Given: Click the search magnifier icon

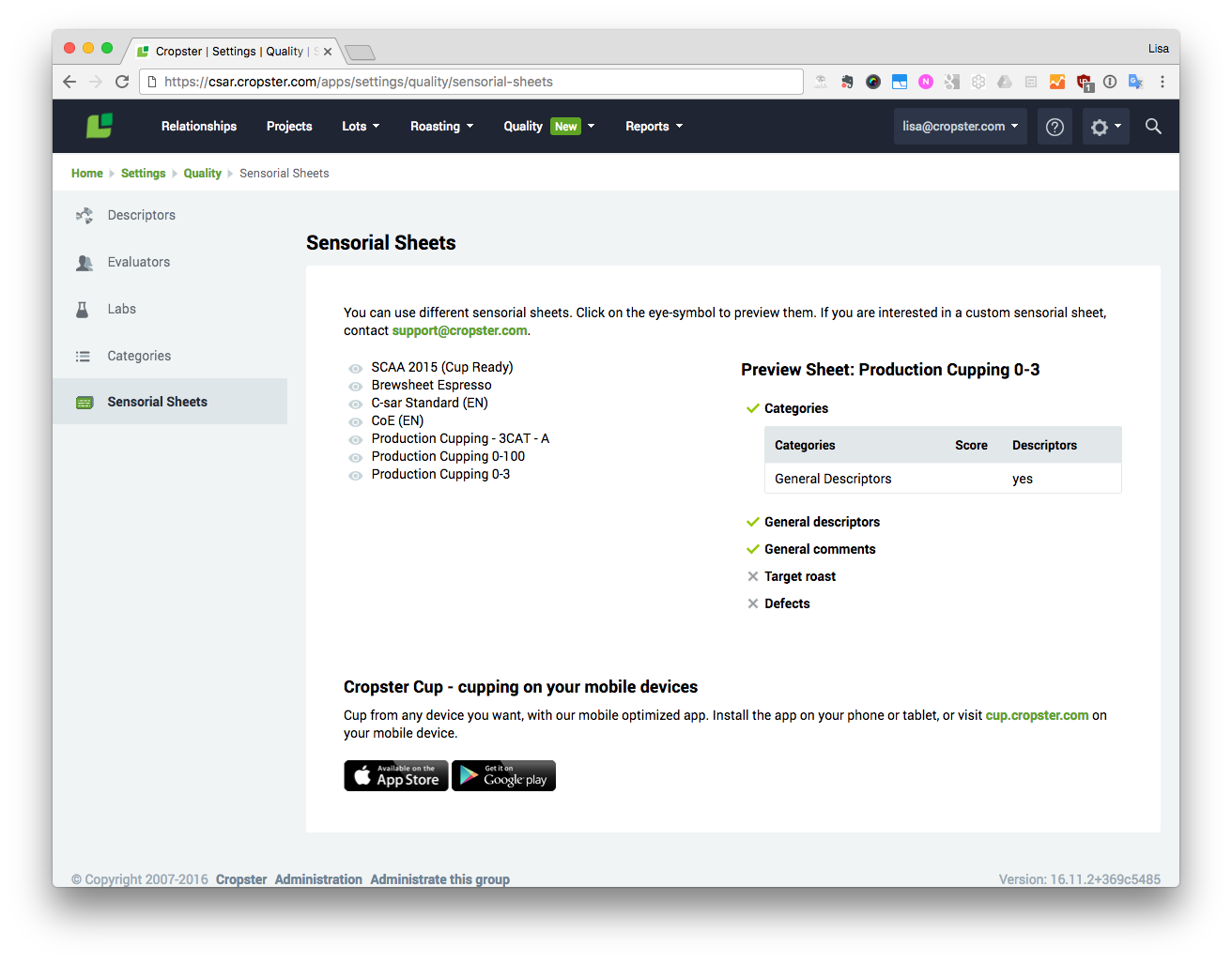Looking at the screenshot, I should (x=1153, y=126).
